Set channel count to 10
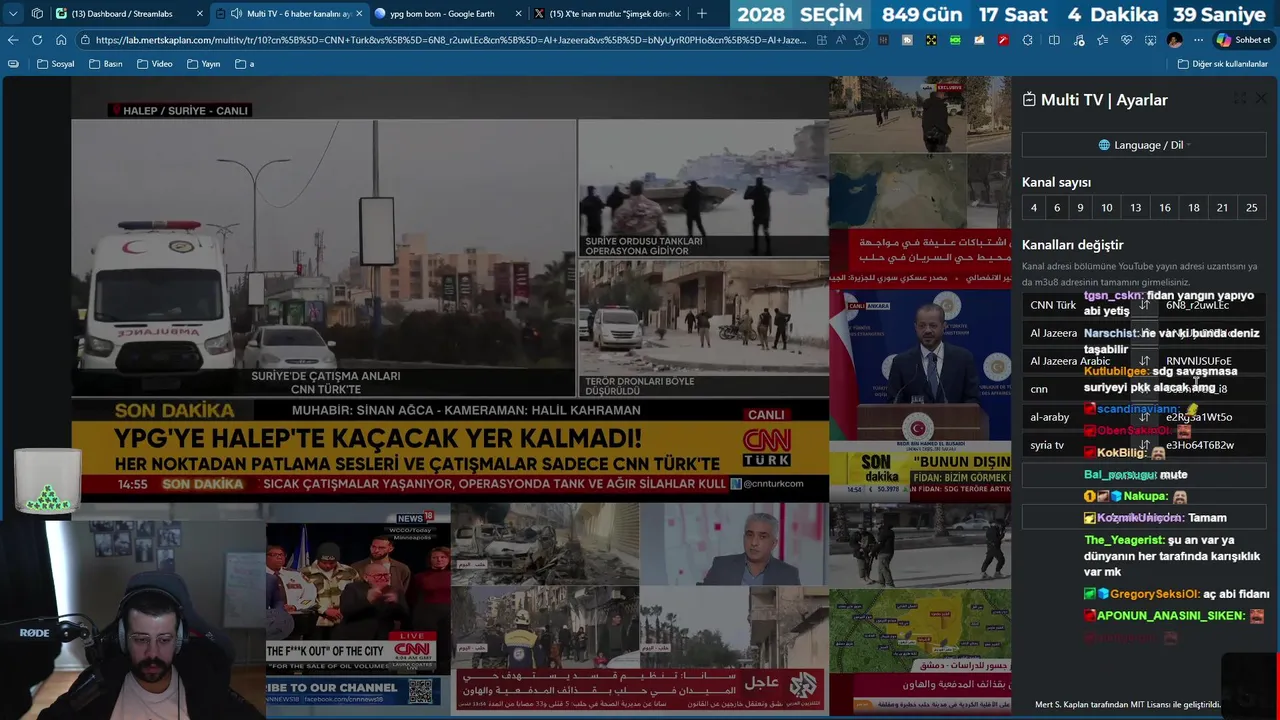Image resolution: width=1280 pixels, height=720 pixels. click(x=1107, y=208)
